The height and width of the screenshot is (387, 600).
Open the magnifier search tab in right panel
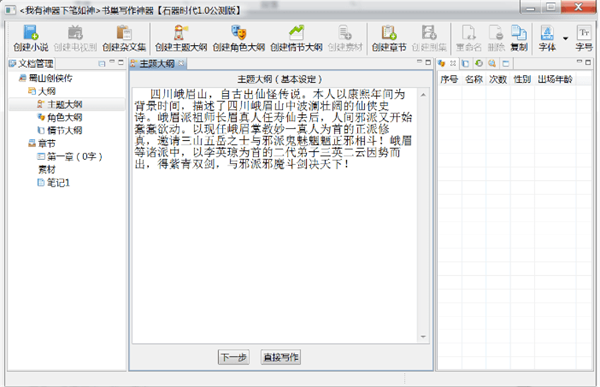492,63
